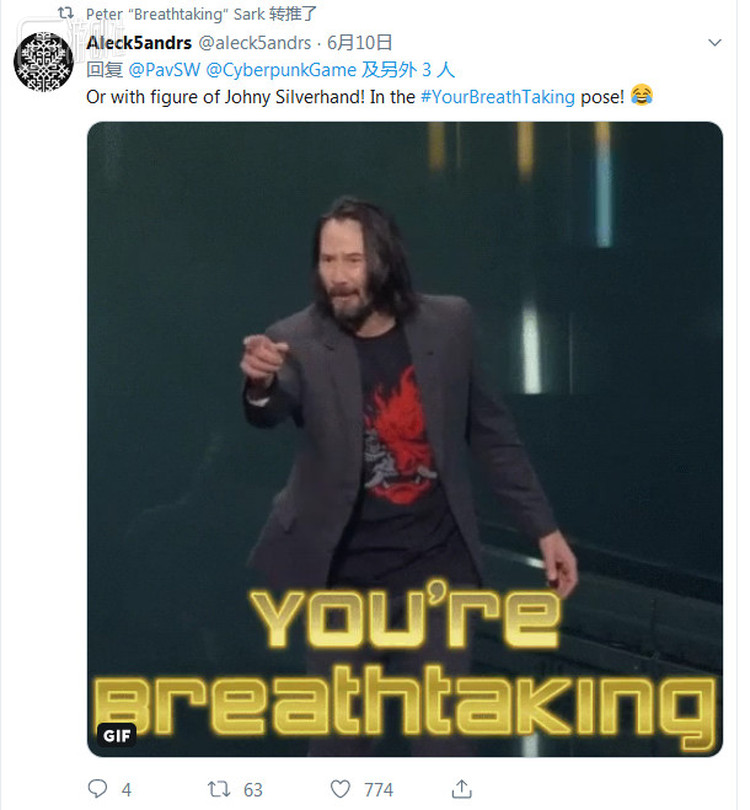Open the share upload icon
This screenshot has width=750, height=810.
point(462,788)
